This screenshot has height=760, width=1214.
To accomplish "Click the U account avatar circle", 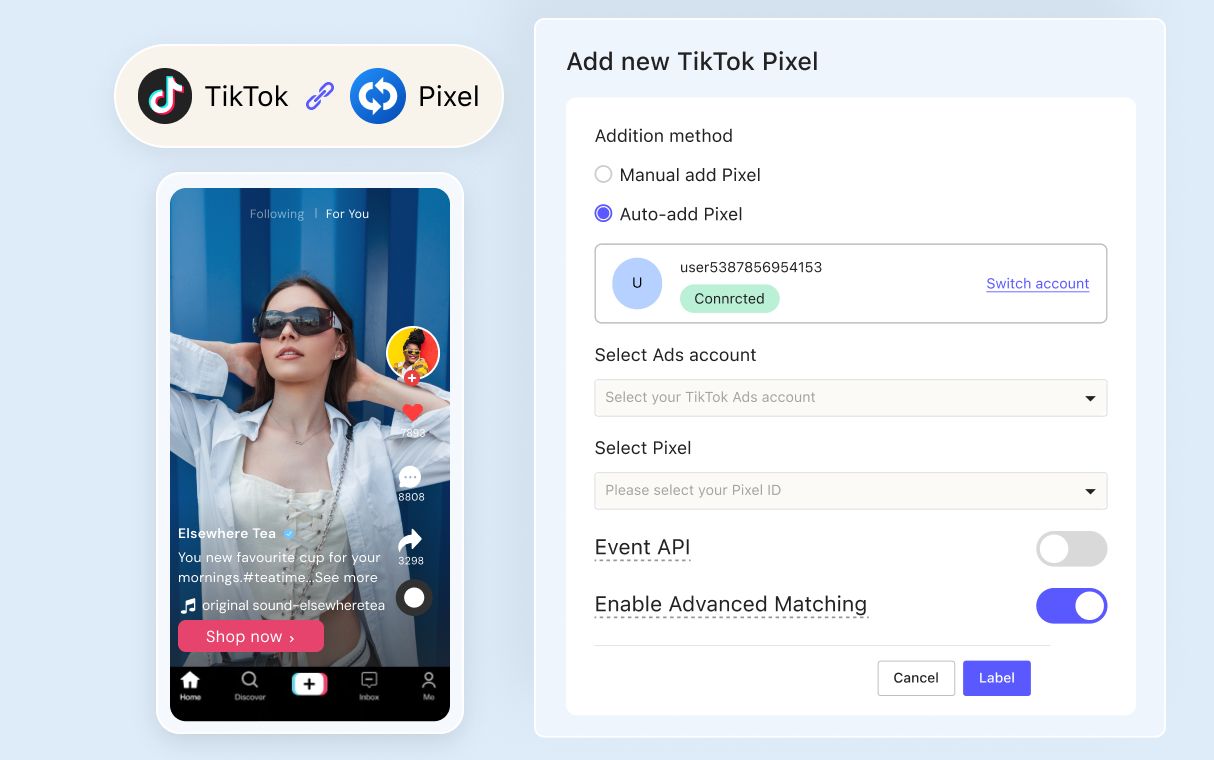I will tap(637, 283).
